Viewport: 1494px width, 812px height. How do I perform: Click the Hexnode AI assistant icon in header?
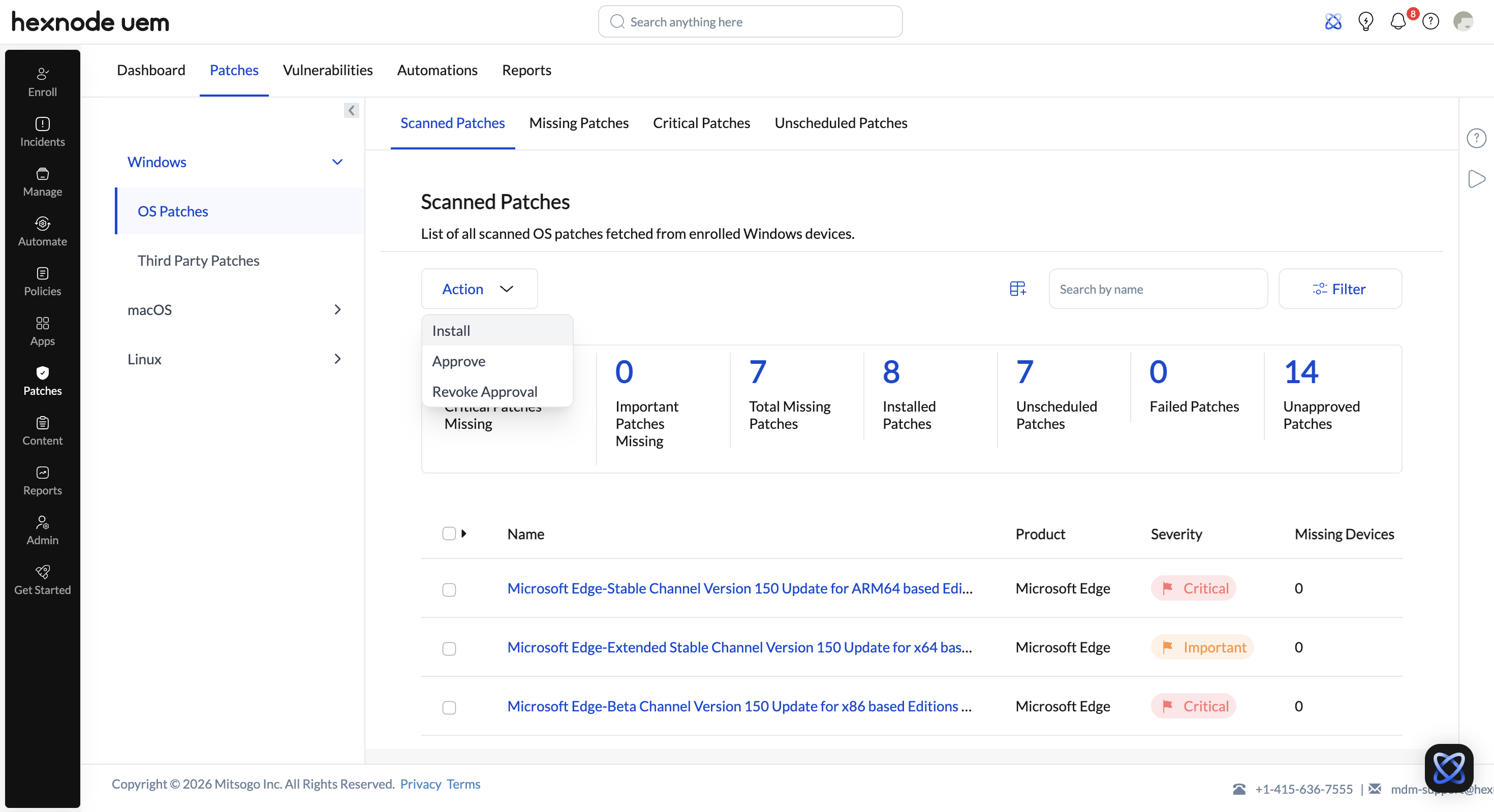coord(1333,22)
